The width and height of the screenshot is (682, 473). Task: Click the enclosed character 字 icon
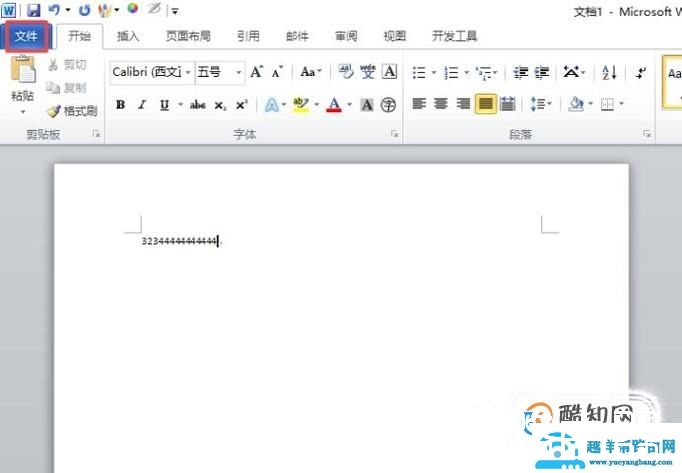(388, 105)
